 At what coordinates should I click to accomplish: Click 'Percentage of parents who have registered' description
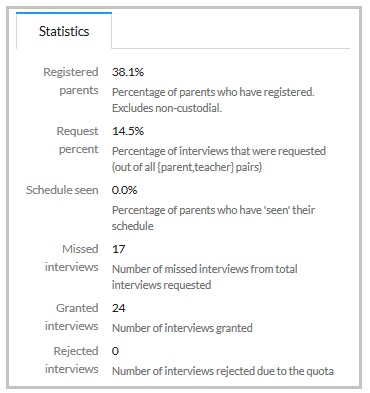coord(213,92)
